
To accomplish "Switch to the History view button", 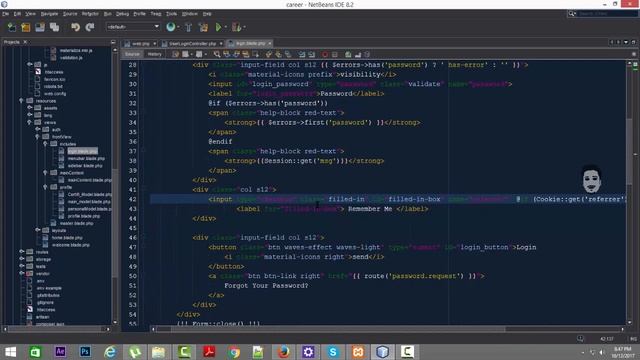I will 154,54.
